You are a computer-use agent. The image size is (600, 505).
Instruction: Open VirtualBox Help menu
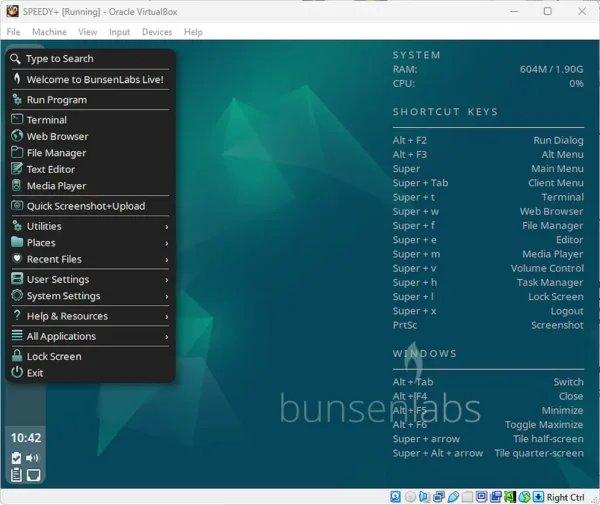point(193,32)
